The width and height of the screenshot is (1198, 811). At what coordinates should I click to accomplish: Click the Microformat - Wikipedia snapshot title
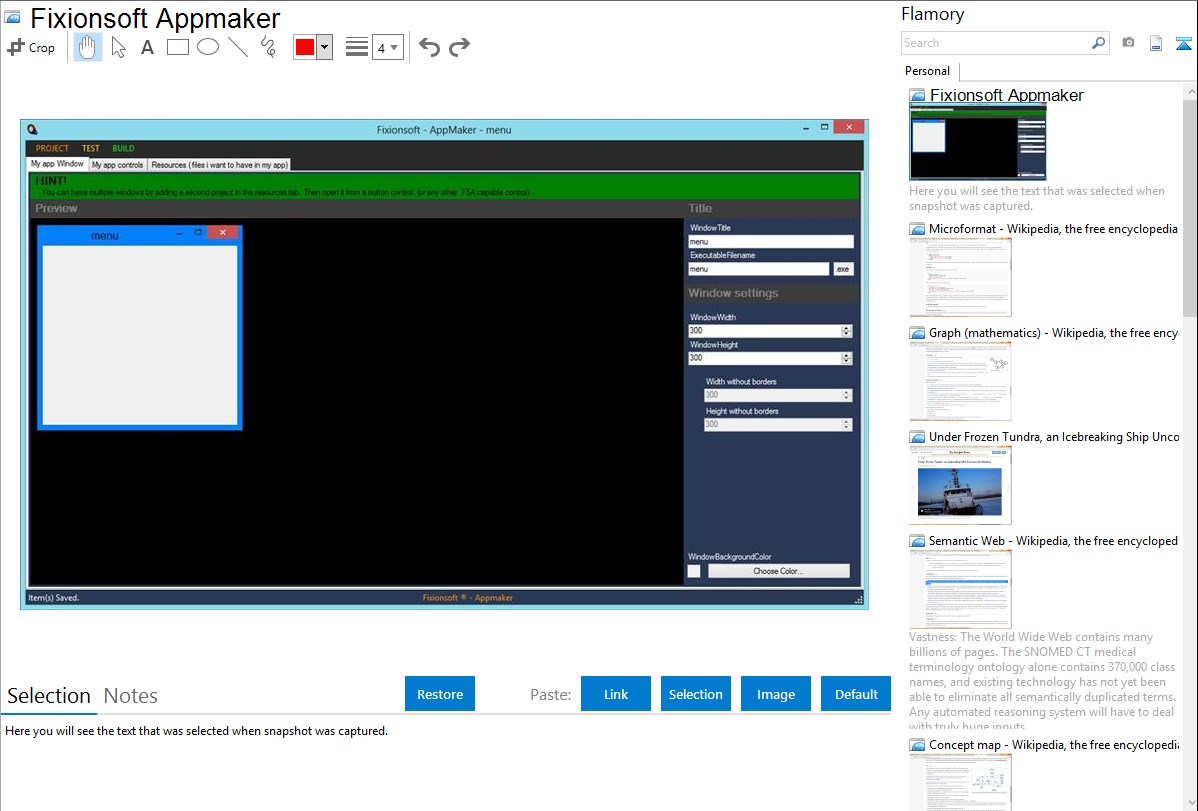coord(1053,229)
